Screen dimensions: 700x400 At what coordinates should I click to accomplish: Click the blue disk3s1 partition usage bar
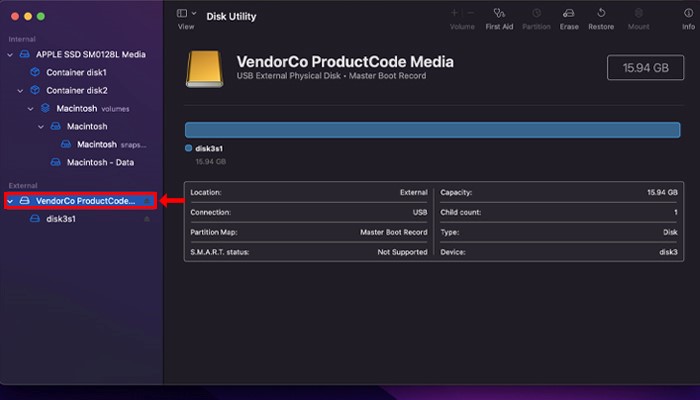432,129
